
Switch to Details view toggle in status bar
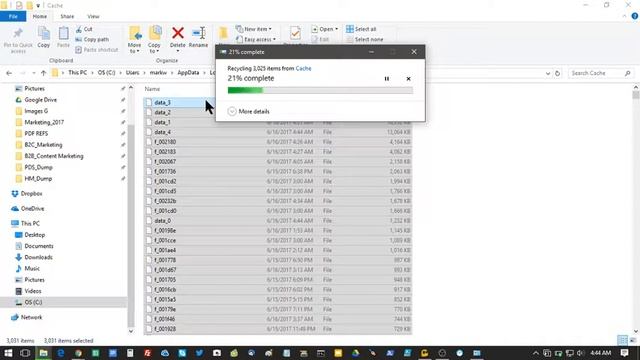(622, 340)
